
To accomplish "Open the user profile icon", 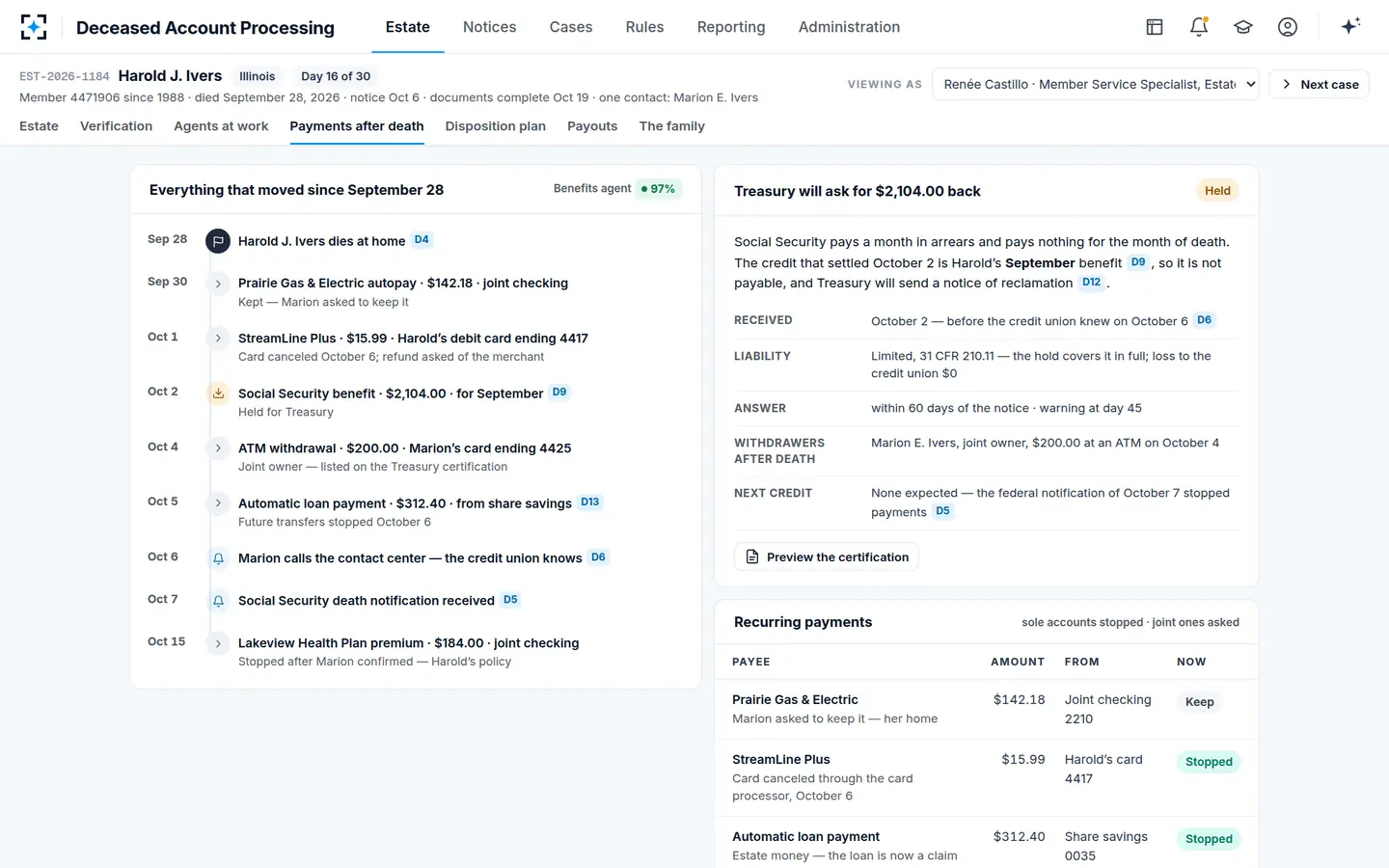I will (x=1288, y=27).
